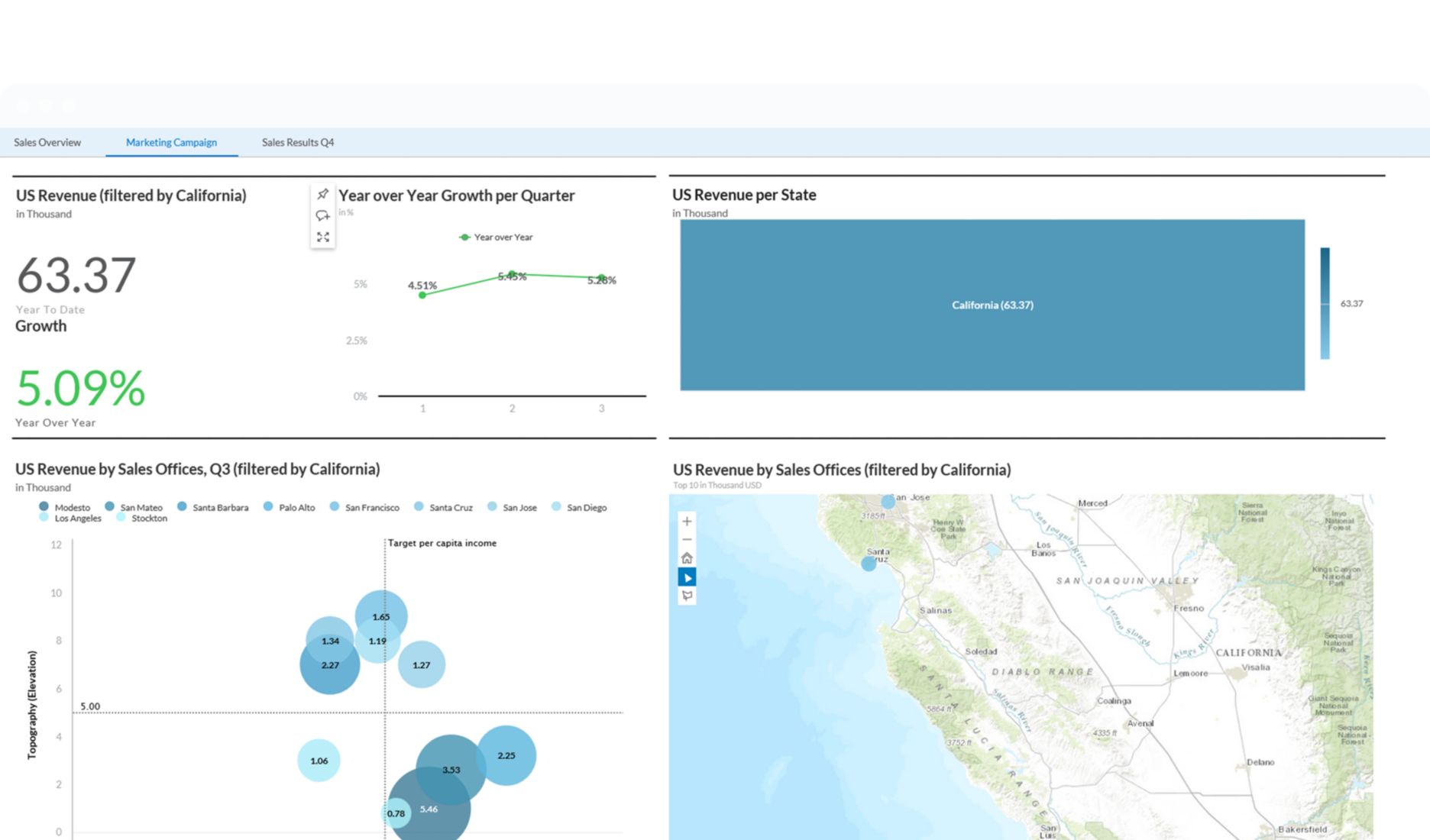Click the California (63.37) treemap block
The width and height of the screenshot is (1430, 840).
pos(992,305)
